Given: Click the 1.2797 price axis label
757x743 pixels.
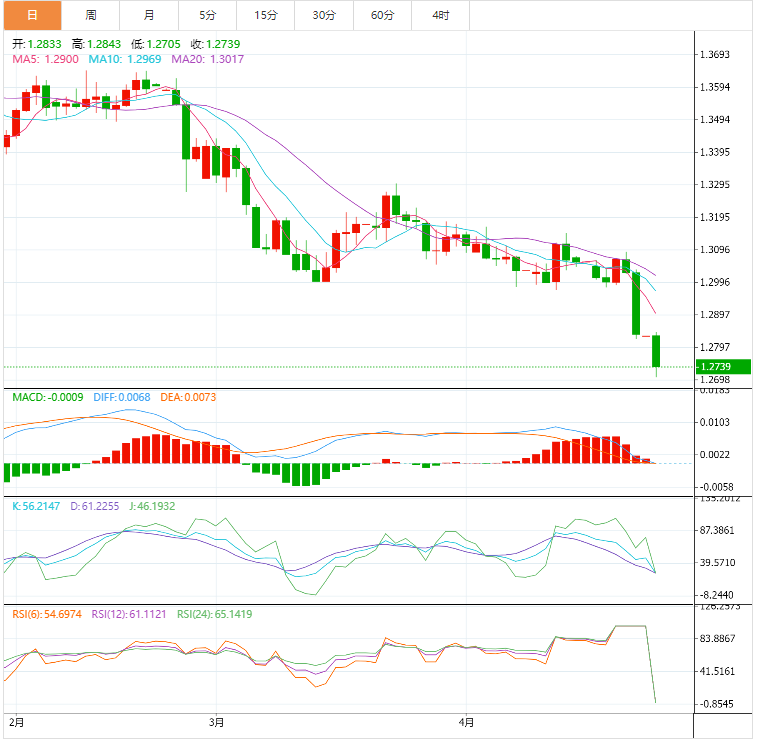Looking at the screenshot, I should (x=715, y=348).
